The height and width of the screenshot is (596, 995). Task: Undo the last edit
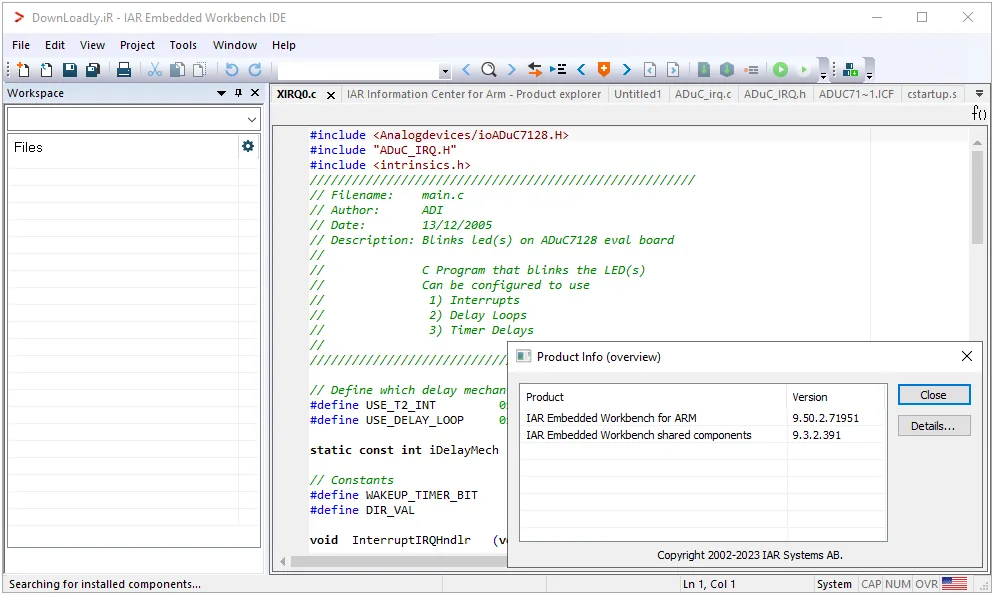point(232,70)
